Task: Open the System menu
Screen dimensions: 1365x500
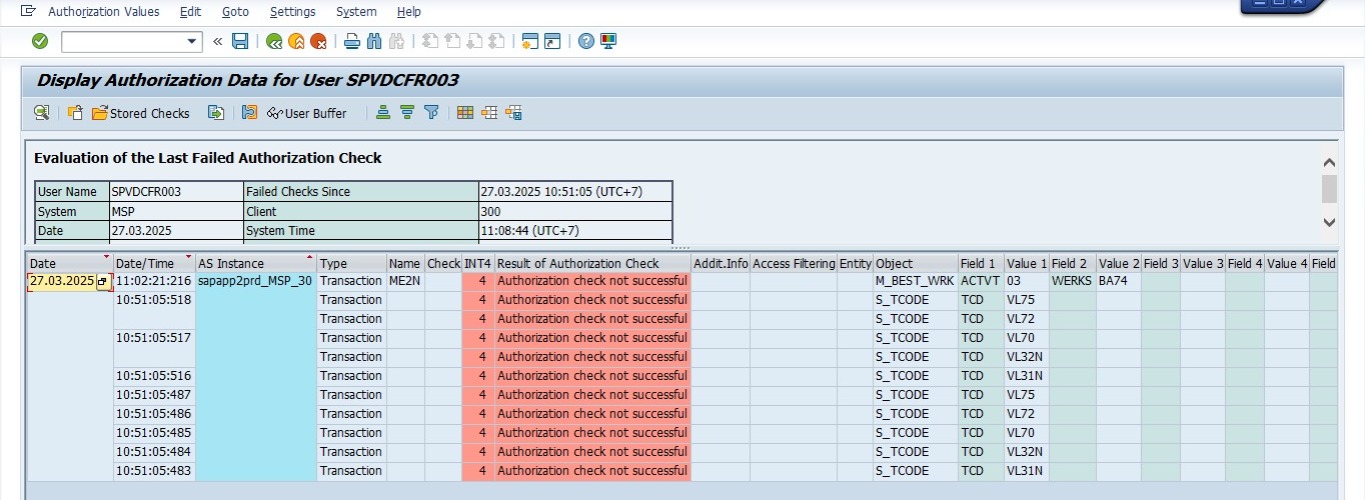Action: click(357, 12)
